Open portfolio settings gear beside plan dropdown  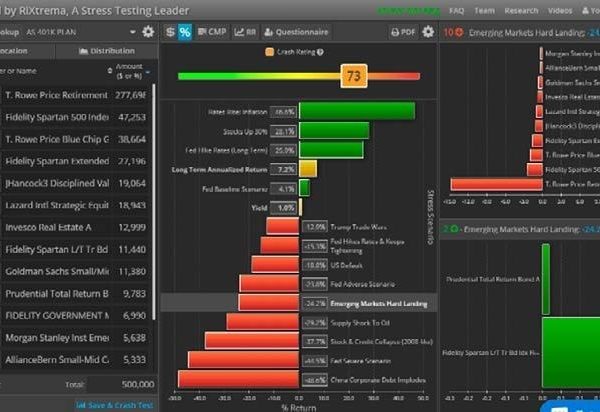click(148, 32)
